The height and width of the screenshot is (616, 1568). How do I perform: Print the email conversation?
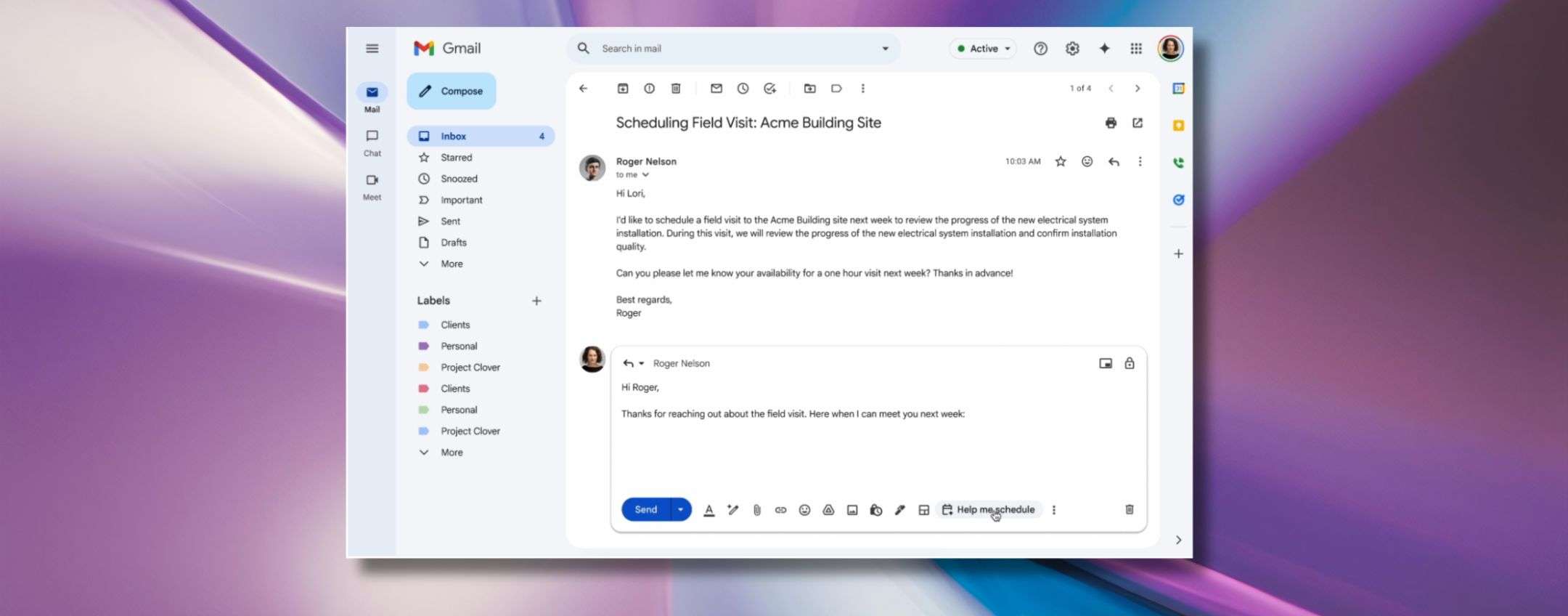pos(1111,123)
